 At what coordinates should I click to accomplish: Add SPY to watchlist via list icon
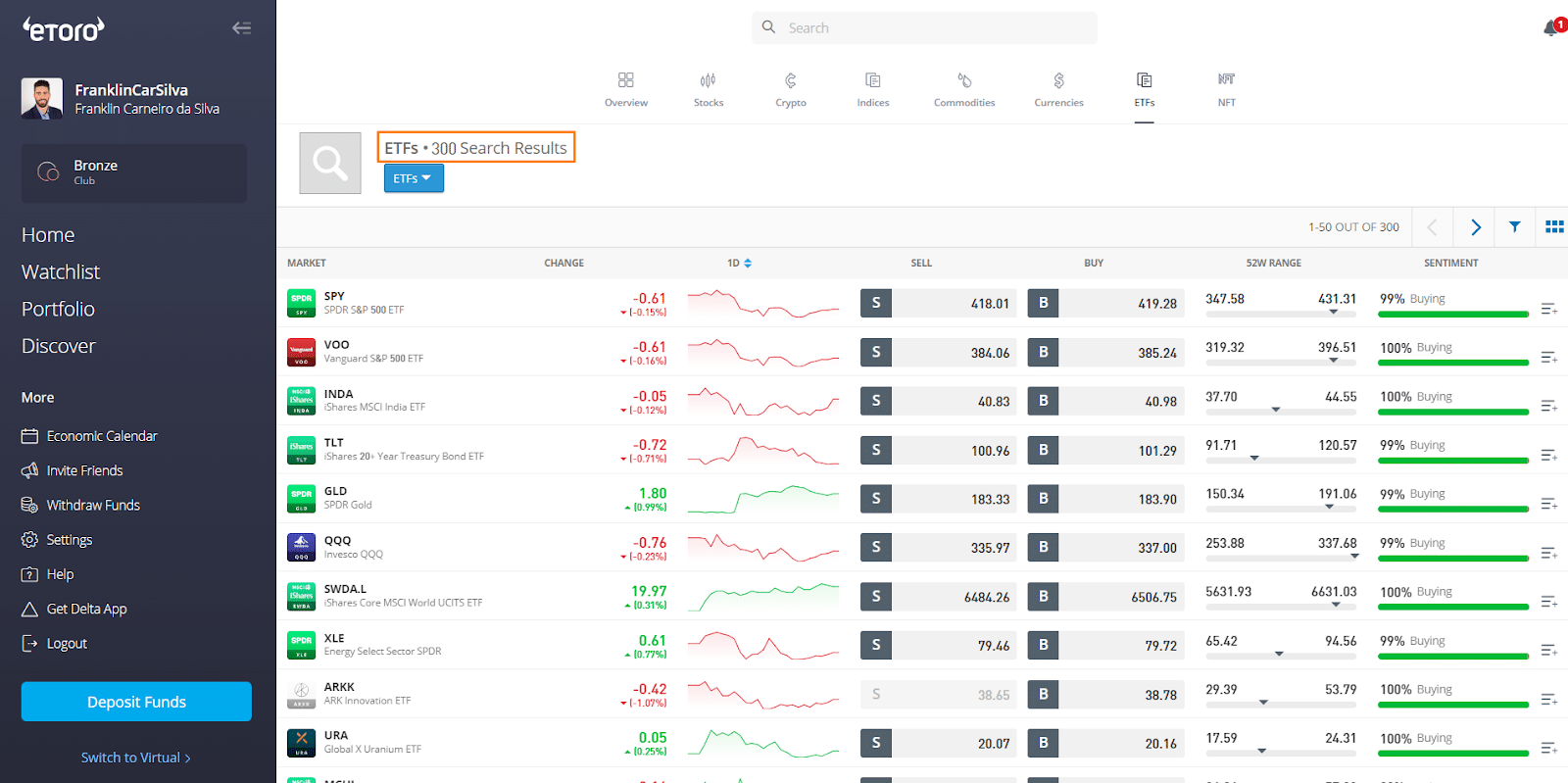coord(1549,309)
